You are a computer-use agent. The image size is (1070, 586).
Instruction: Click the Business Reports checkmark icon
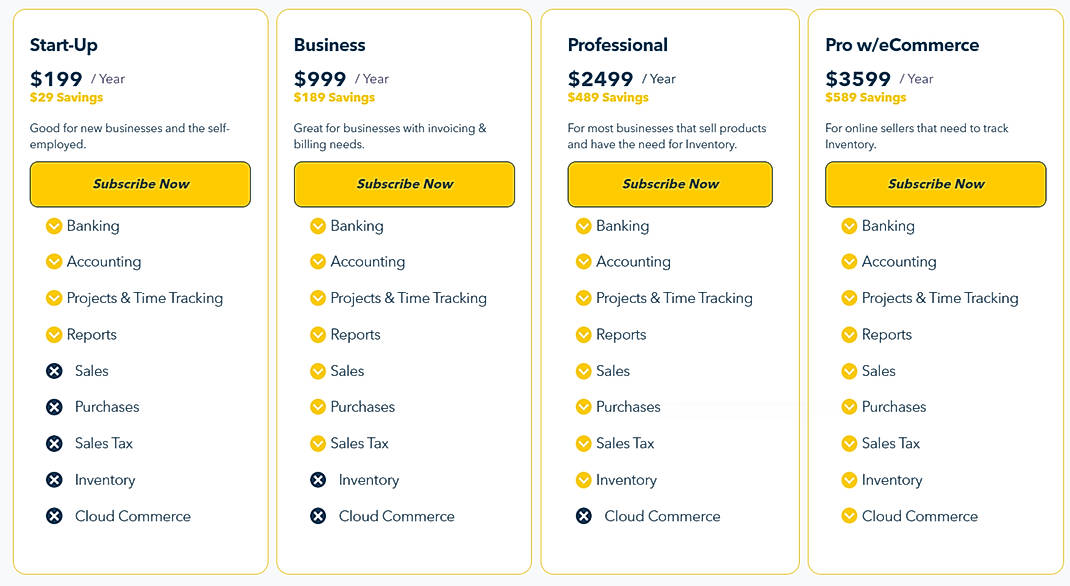click(x=318, y=335)
